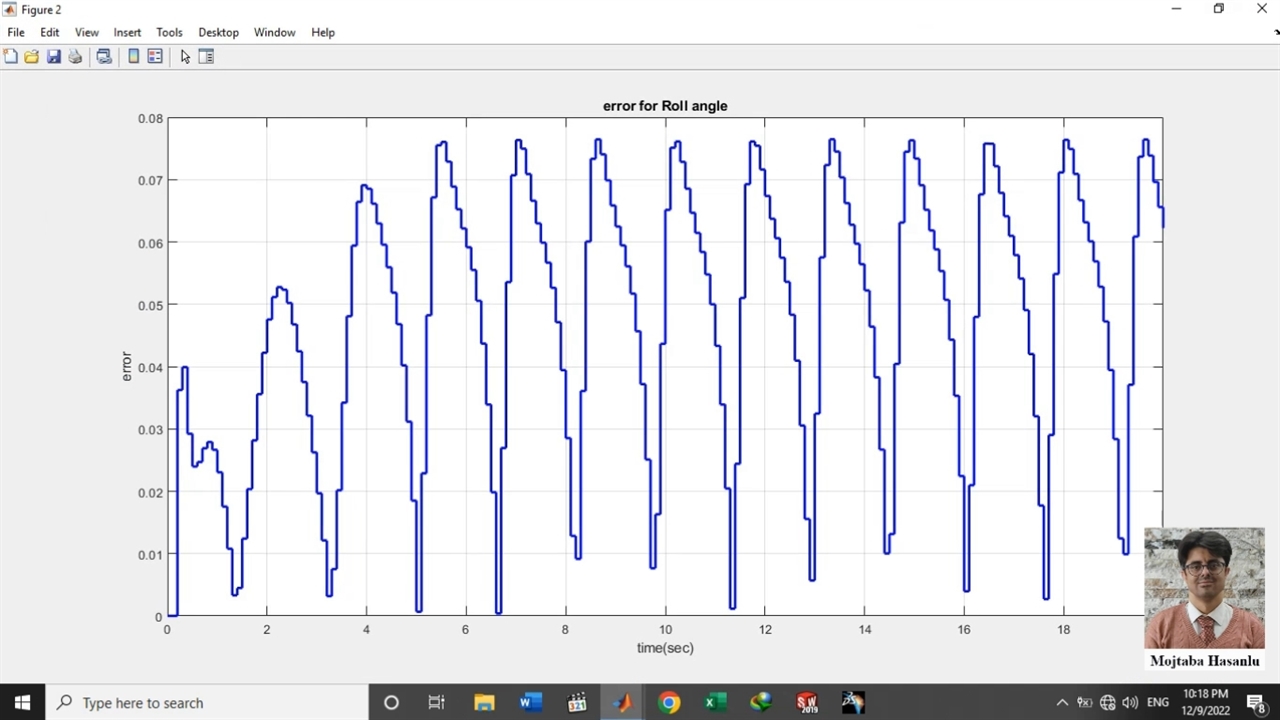Print the figure with the printer icon
Viewport: 1280px width, 720px height.
click(75, 57)
